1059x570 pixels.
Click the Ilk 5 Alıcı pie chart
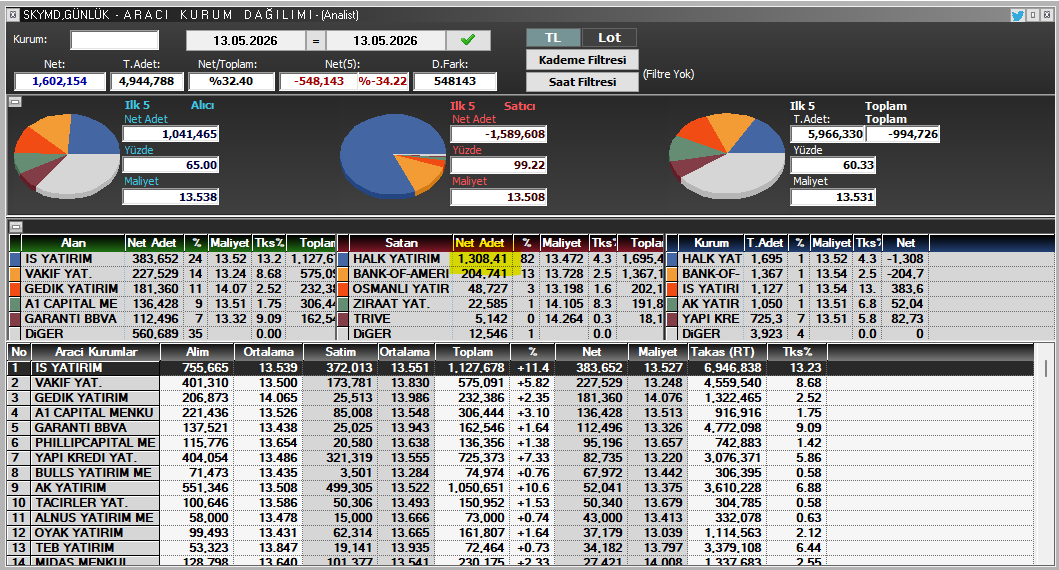[67, 155]
